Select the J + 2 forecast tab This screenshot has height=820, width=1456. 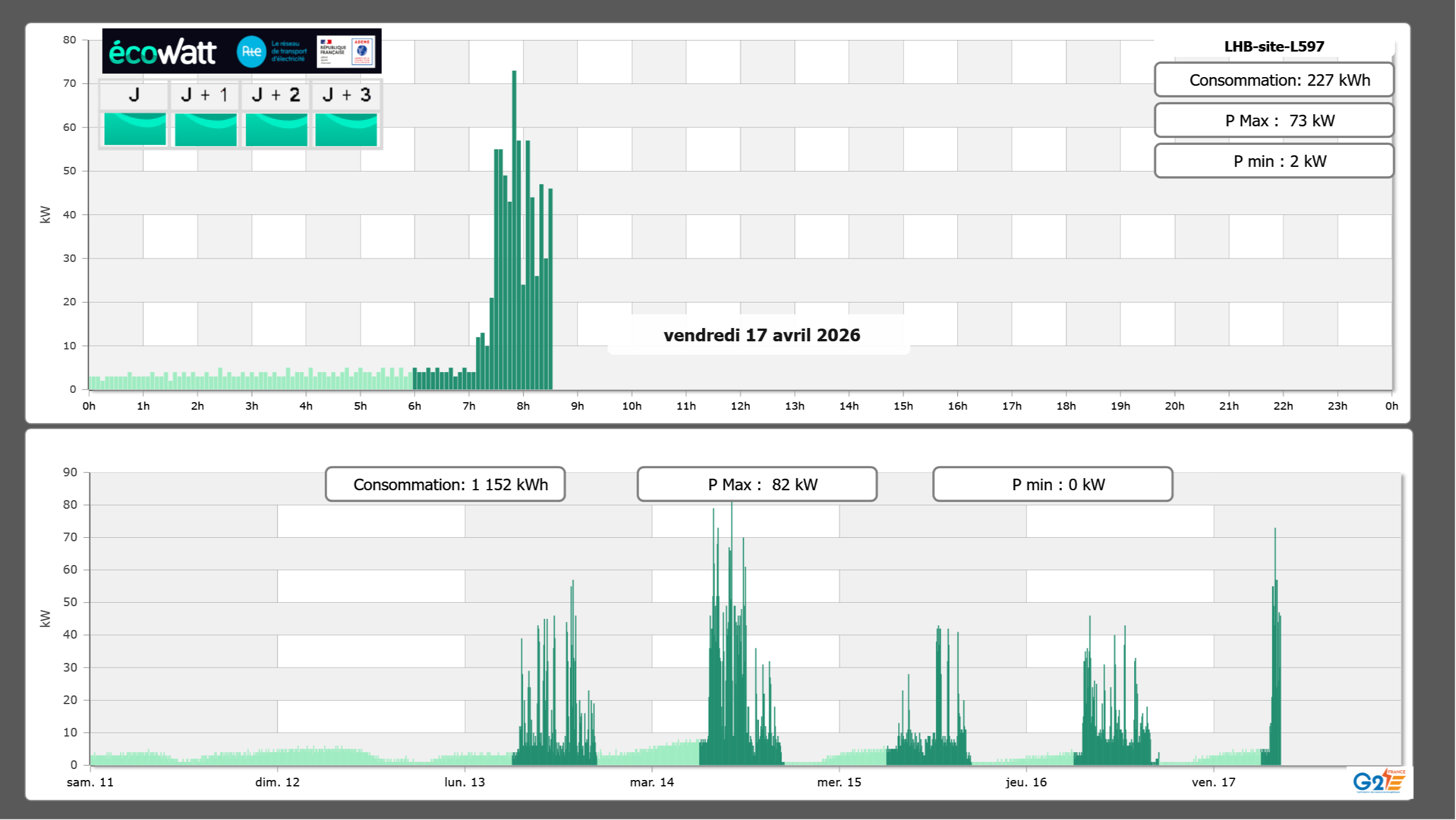click(276, 95)
